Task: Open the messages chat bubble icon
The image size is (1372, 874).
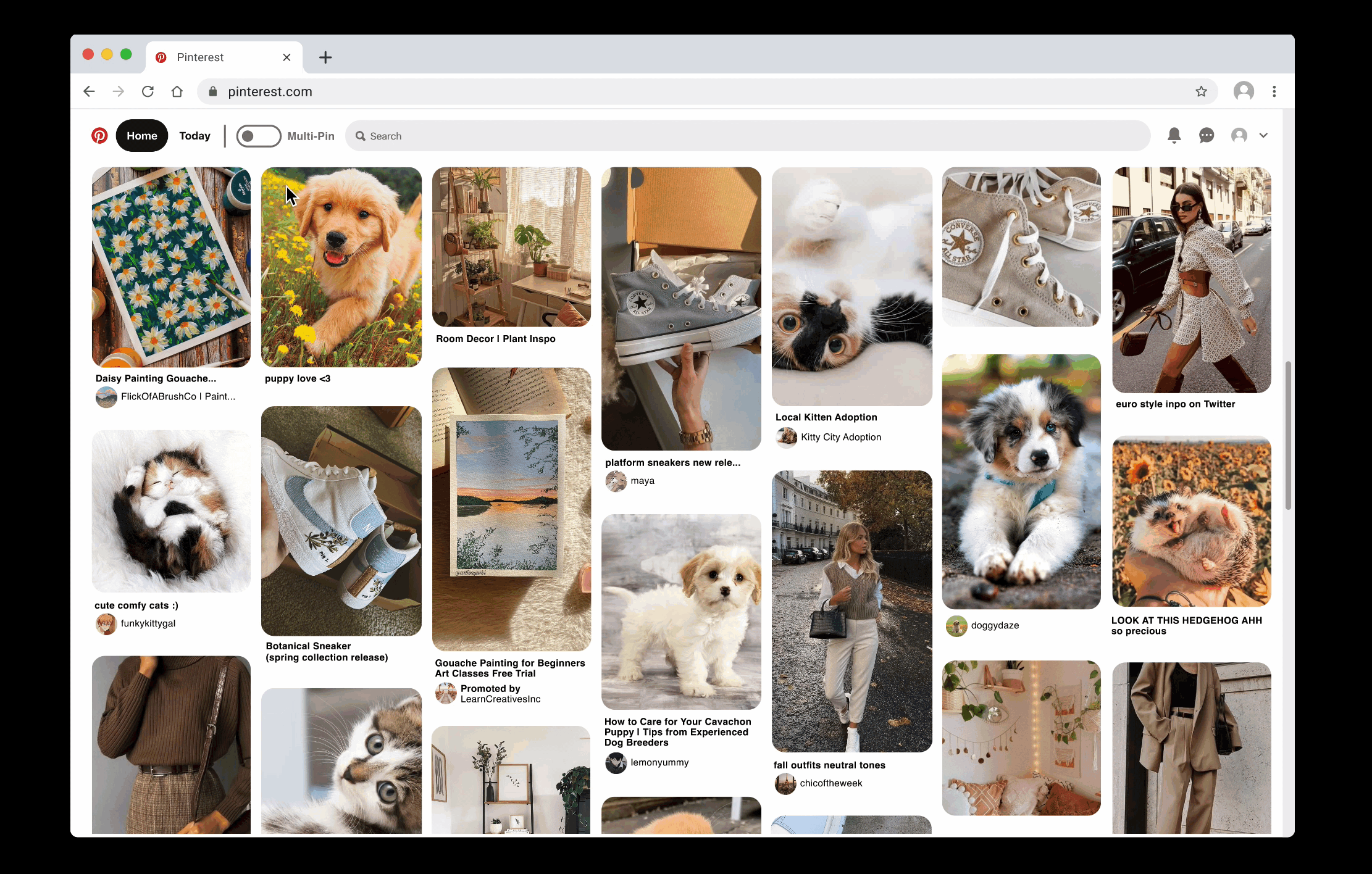Action: pos(1206,136)
